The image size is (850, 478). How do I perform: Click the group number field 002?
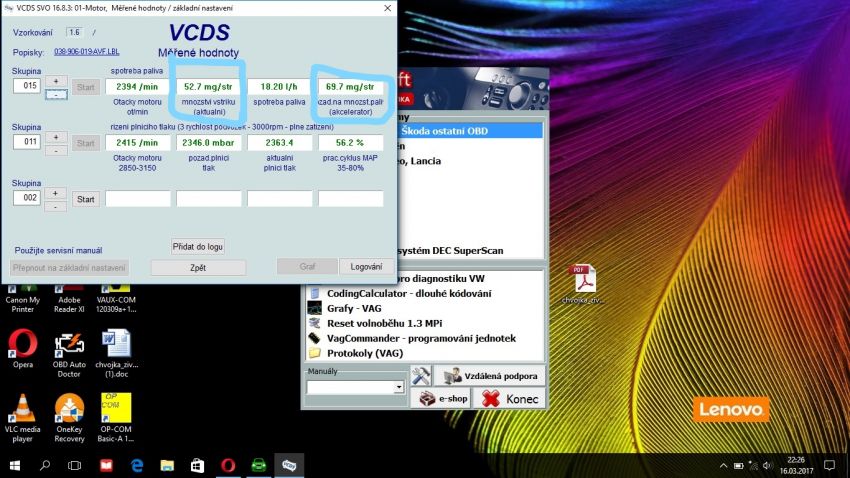(27, 198)
